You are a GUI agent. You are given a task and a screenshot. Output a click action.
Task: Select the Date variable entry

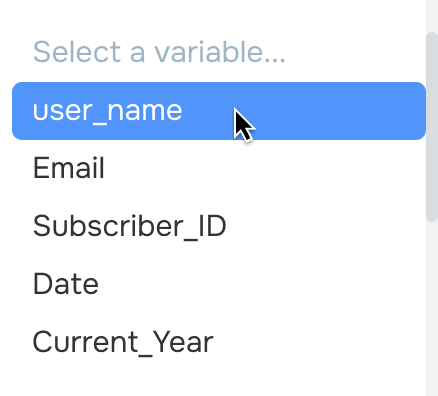click(x=219, y=284)
